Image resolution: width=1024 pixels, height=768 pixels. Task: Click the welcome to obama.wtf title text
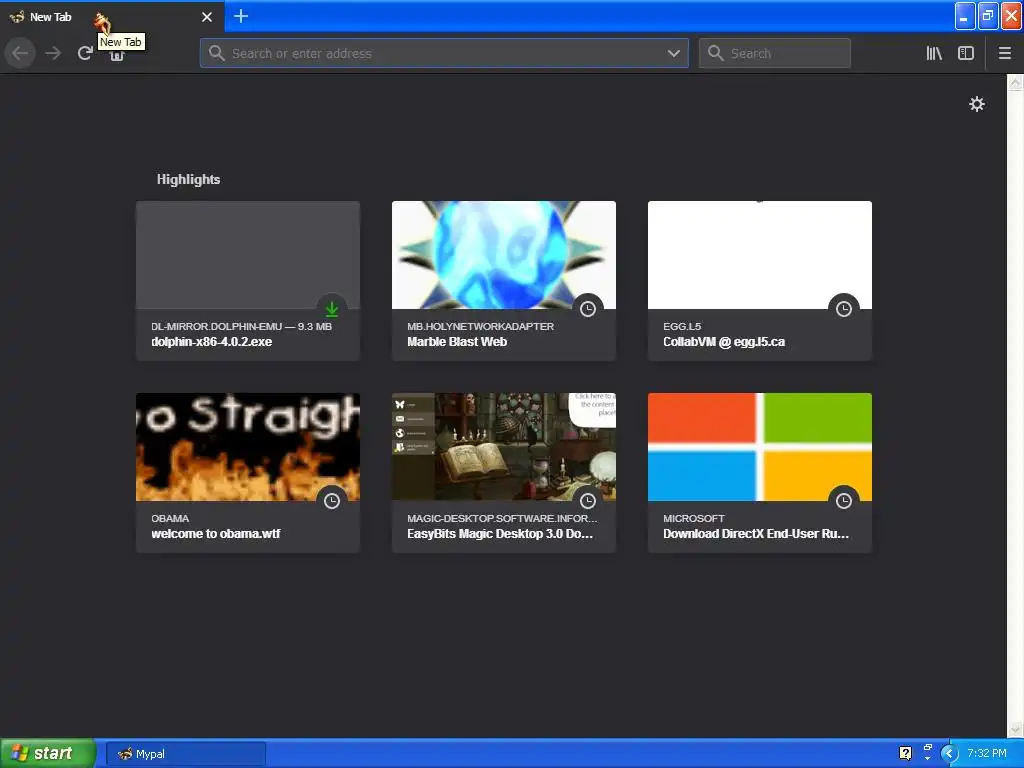(216, 534)
